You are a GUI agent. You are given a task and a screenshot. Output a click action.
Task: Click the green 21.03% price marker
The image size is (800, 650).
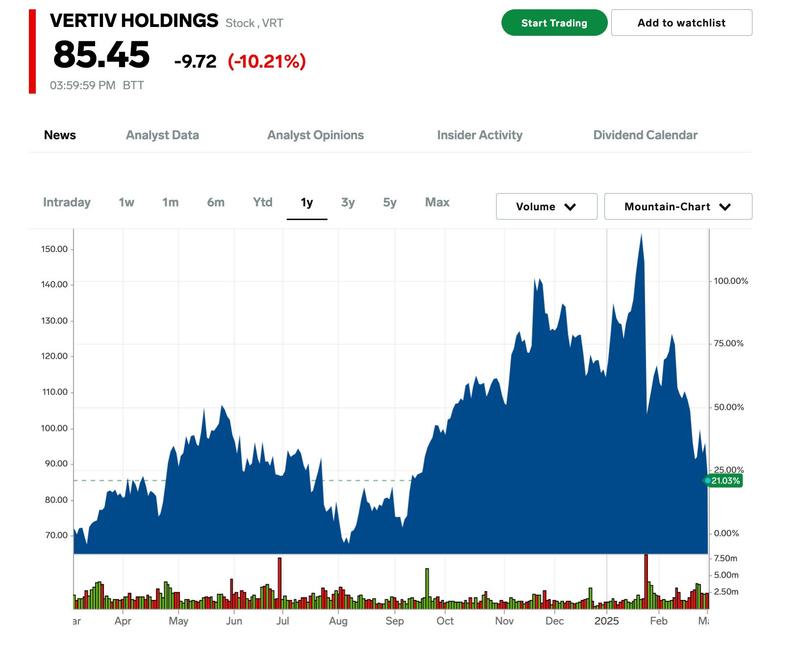(725, 481)
